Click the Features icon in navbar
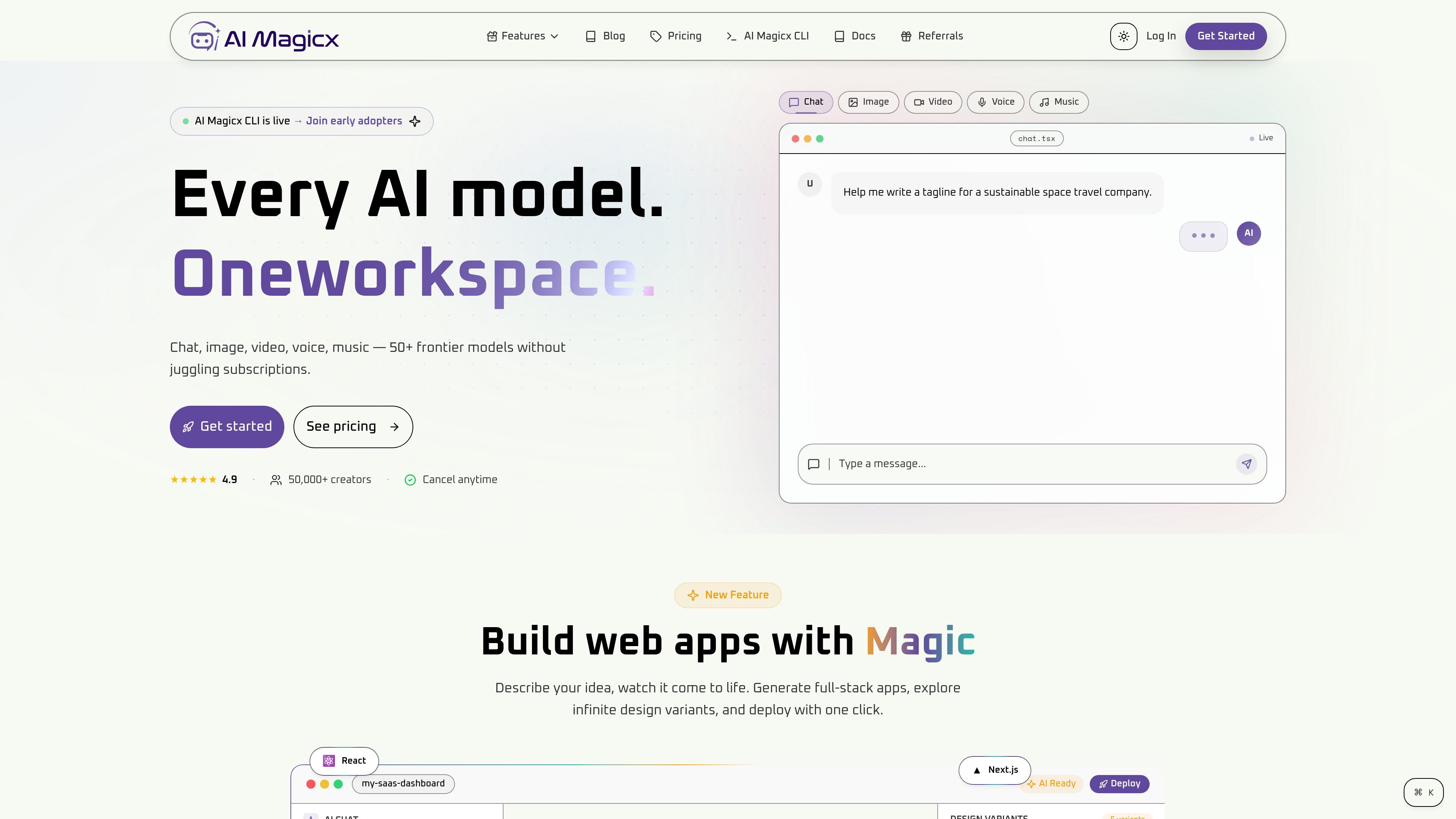 tap(492, 36)
